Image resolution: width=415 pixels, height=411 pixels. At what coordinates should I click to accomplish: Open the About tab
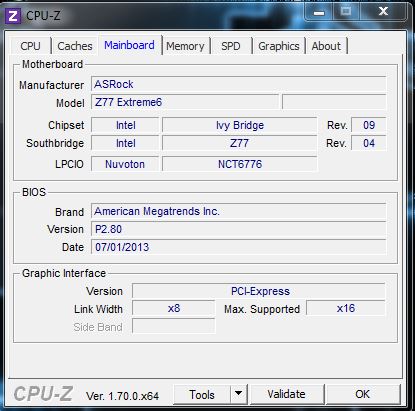coord(326,46)
